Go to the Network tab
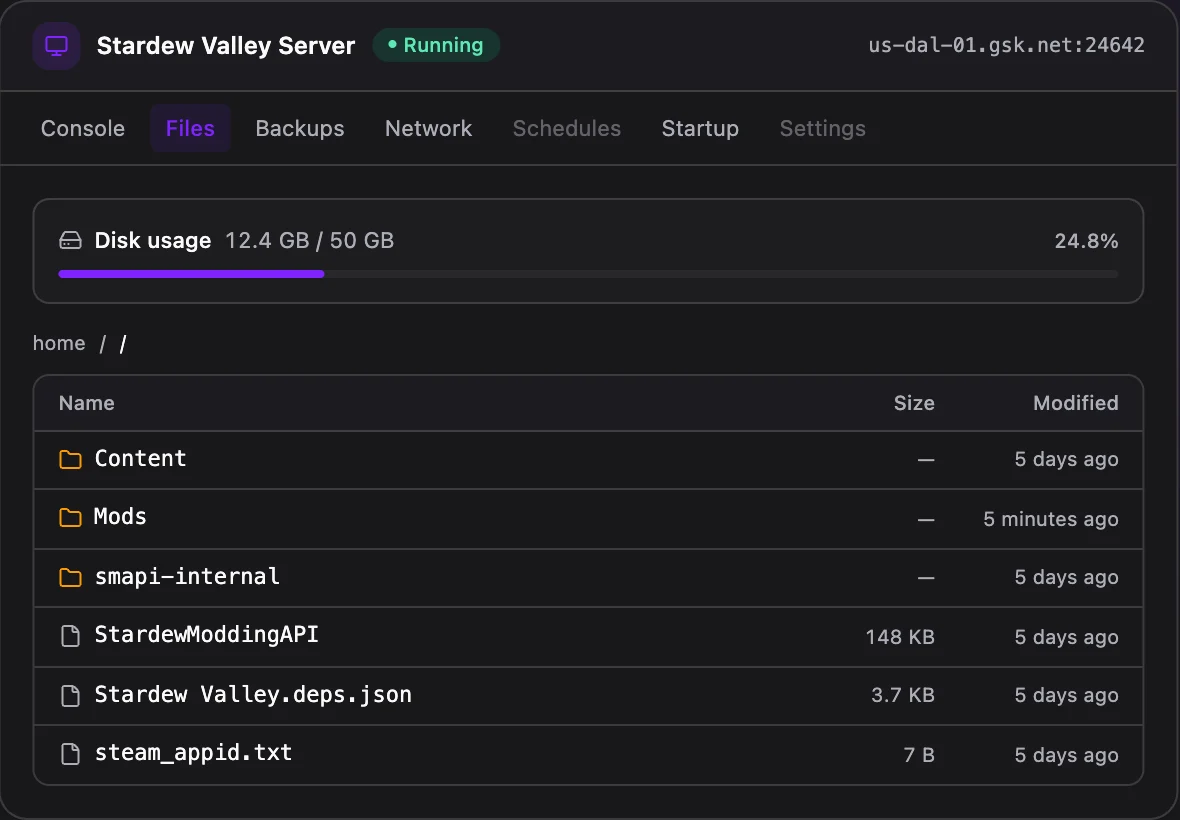Viewport: 1180px width, 820px height. (x=428, y=129)
